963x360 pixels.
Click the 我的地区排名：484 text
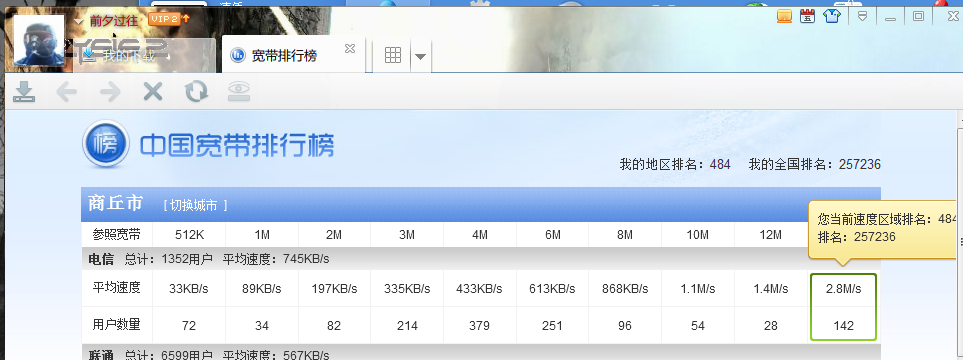click(x=675, y=164)
